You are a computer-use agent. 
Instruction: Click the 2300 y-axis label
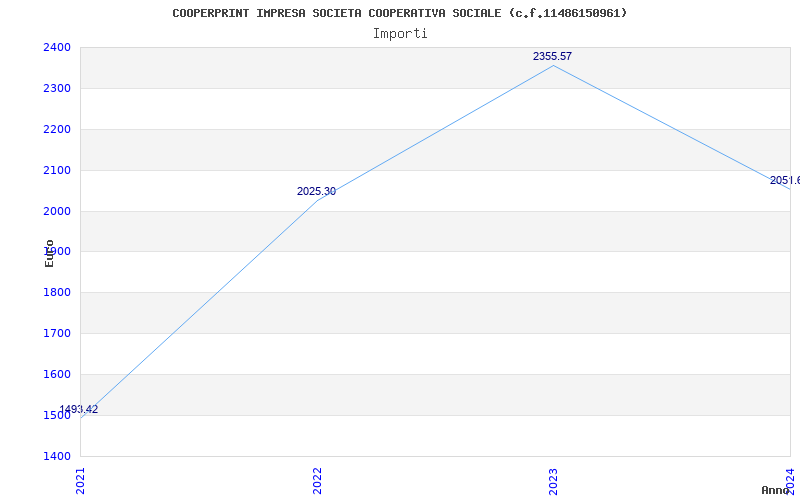tap(57, 88)
